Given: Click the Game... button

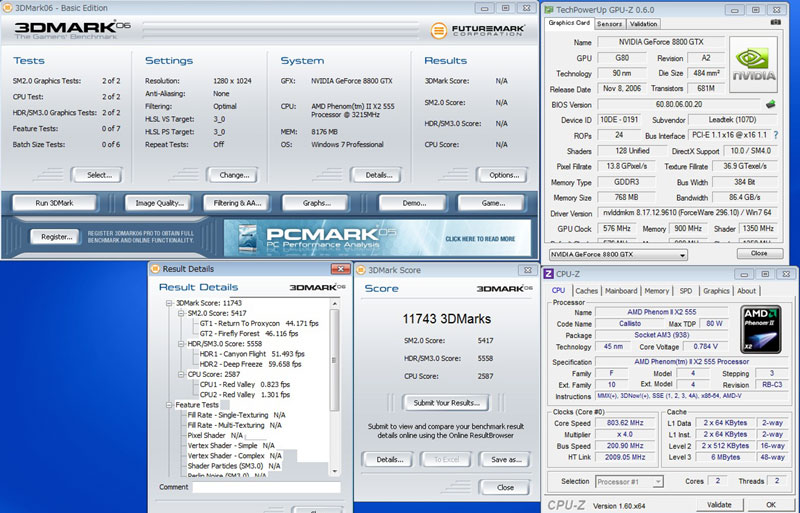Looking at the screenshot, I should 491,203.
